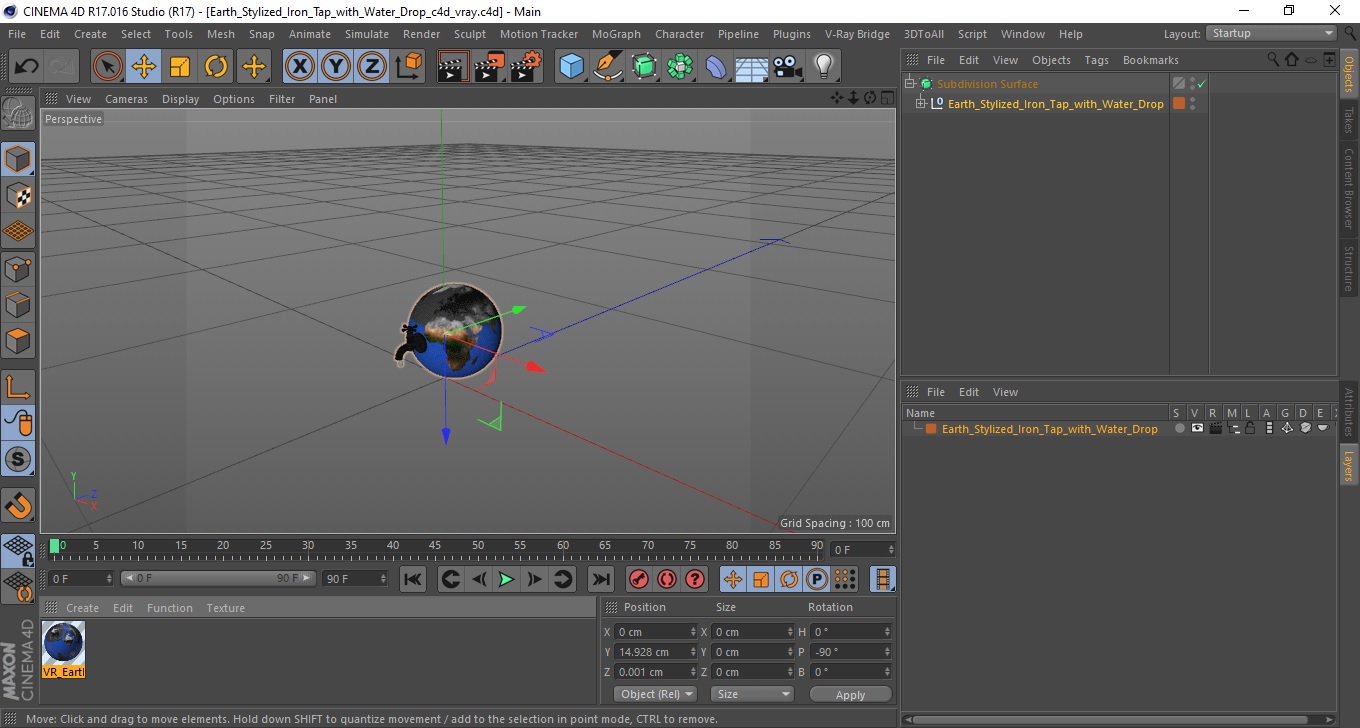Open the Layout dropdown

coord(1271,33)
